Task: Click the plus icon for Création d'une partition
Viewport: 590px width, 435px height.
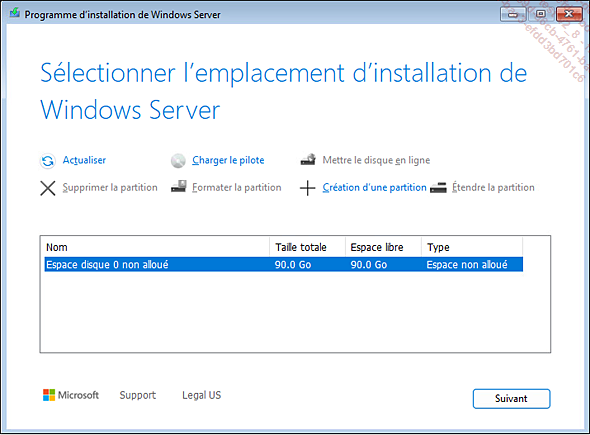Action: pos(307,188)
